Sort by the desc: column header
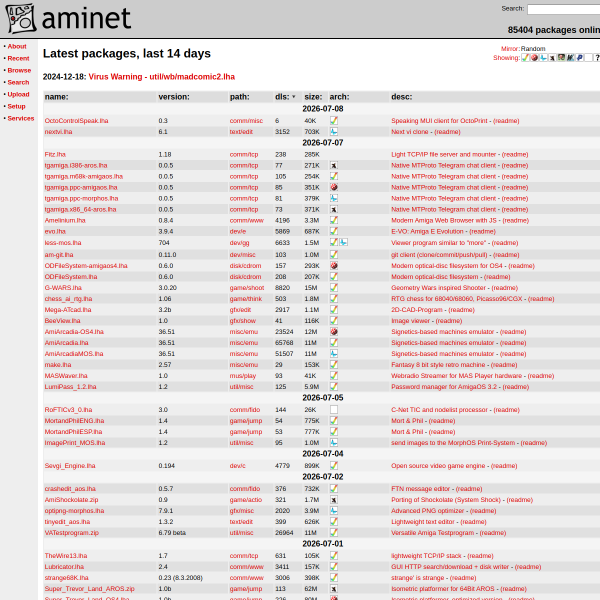Screen dimensions: 600x600 [401, 97]
